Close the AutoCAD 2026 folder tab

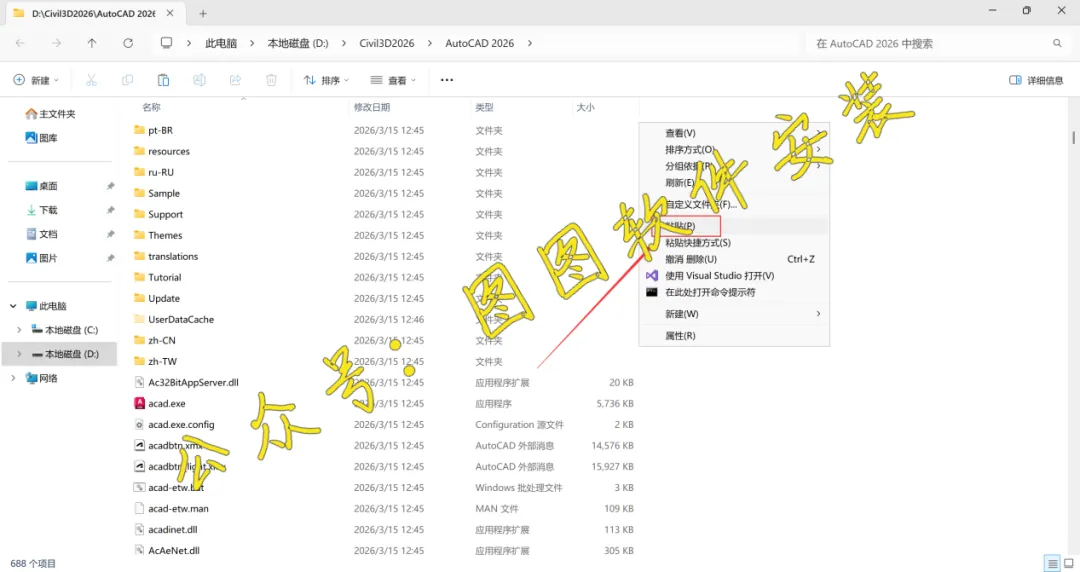[x=170, y=13]
